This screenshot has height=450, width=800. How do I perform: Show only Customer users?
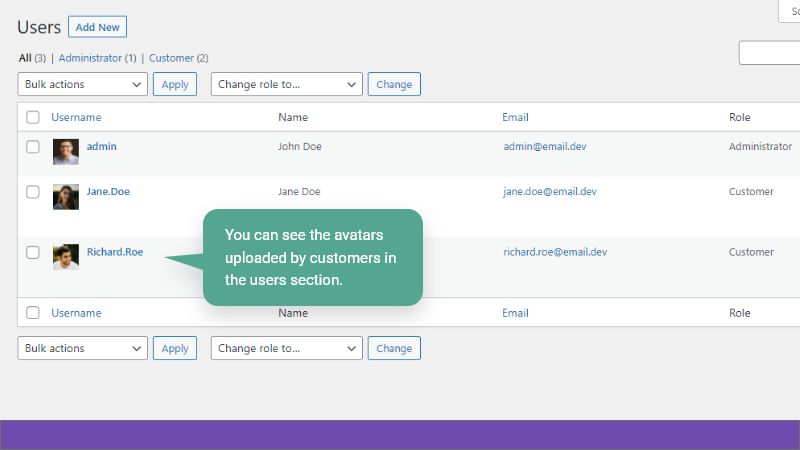point(171,58)
